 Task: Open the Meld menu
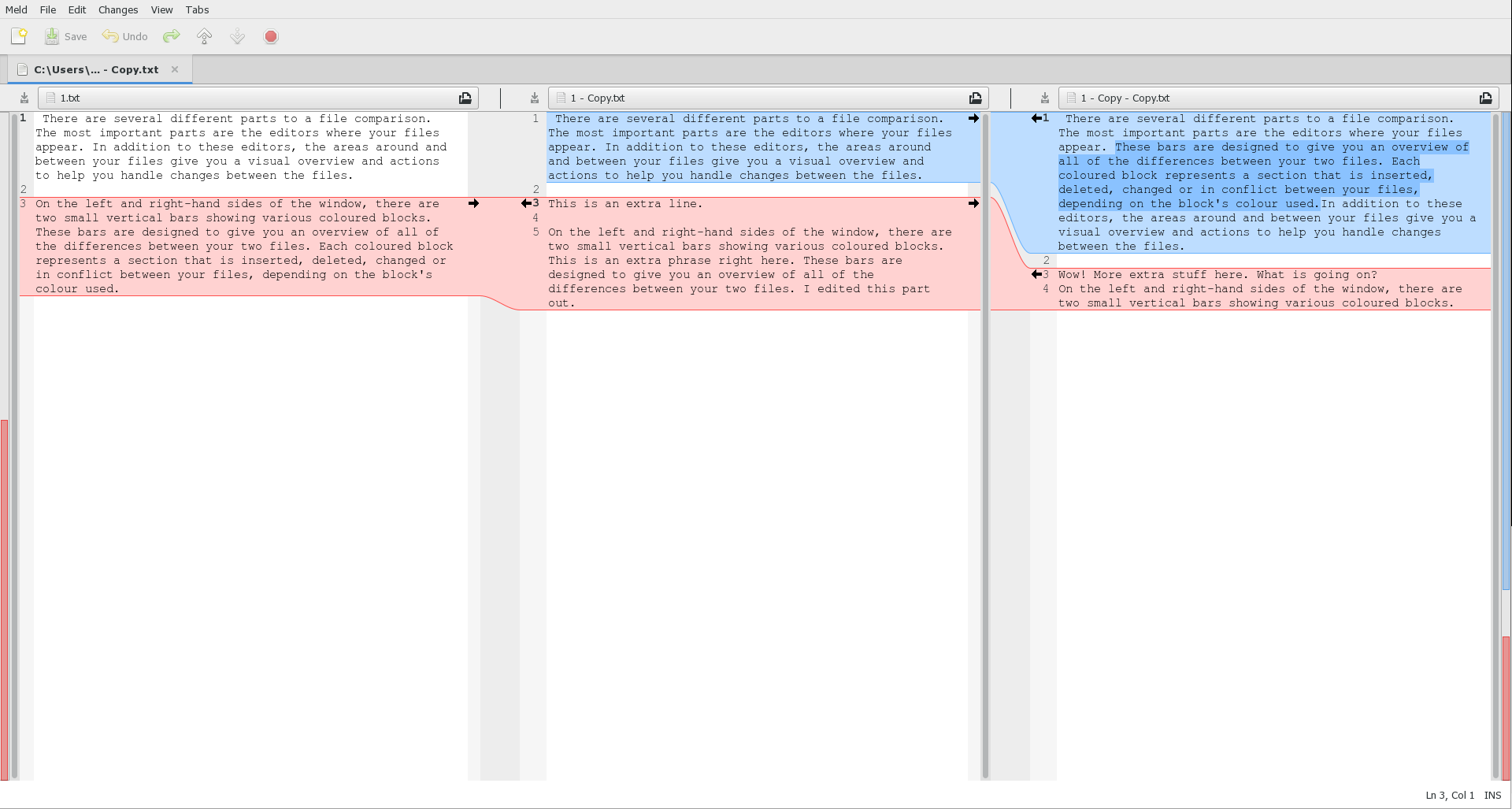click(x=17, y=9)
